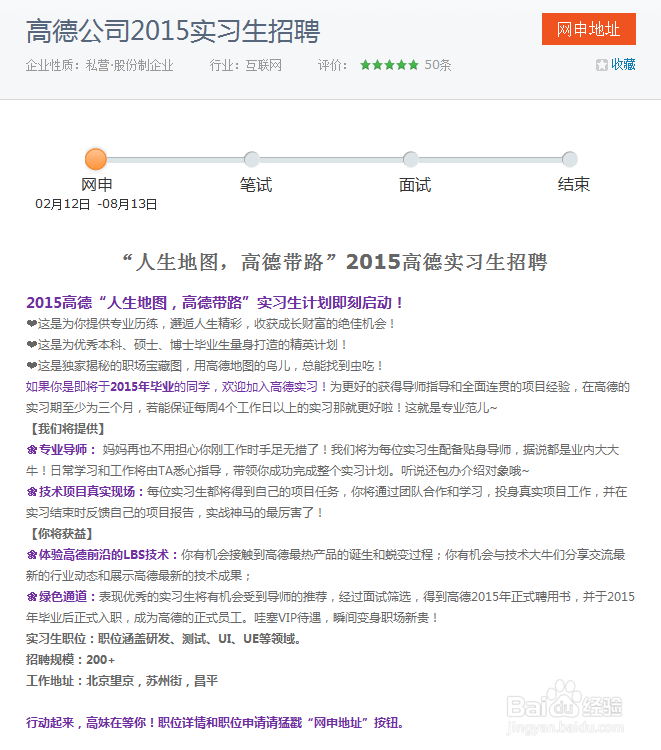The image size is (661, 750).
Task: Click the heart icon before 这是为优秀本科
Action: [32, 345]
